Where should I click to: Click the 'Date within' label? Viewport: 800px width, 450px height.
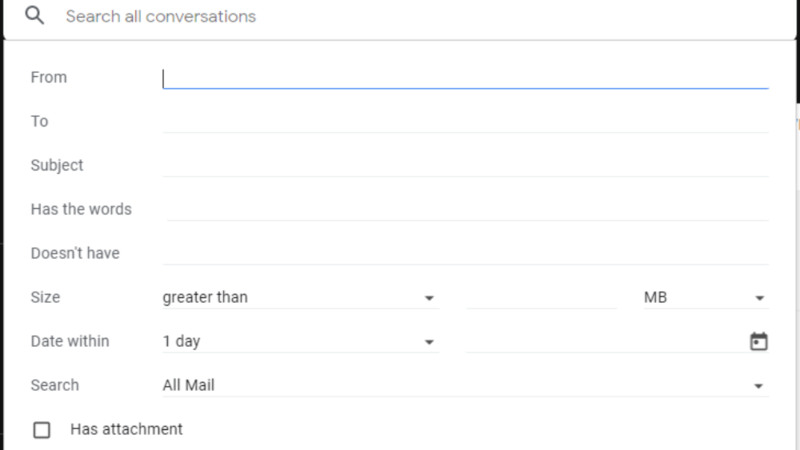(x=70, y=341)
